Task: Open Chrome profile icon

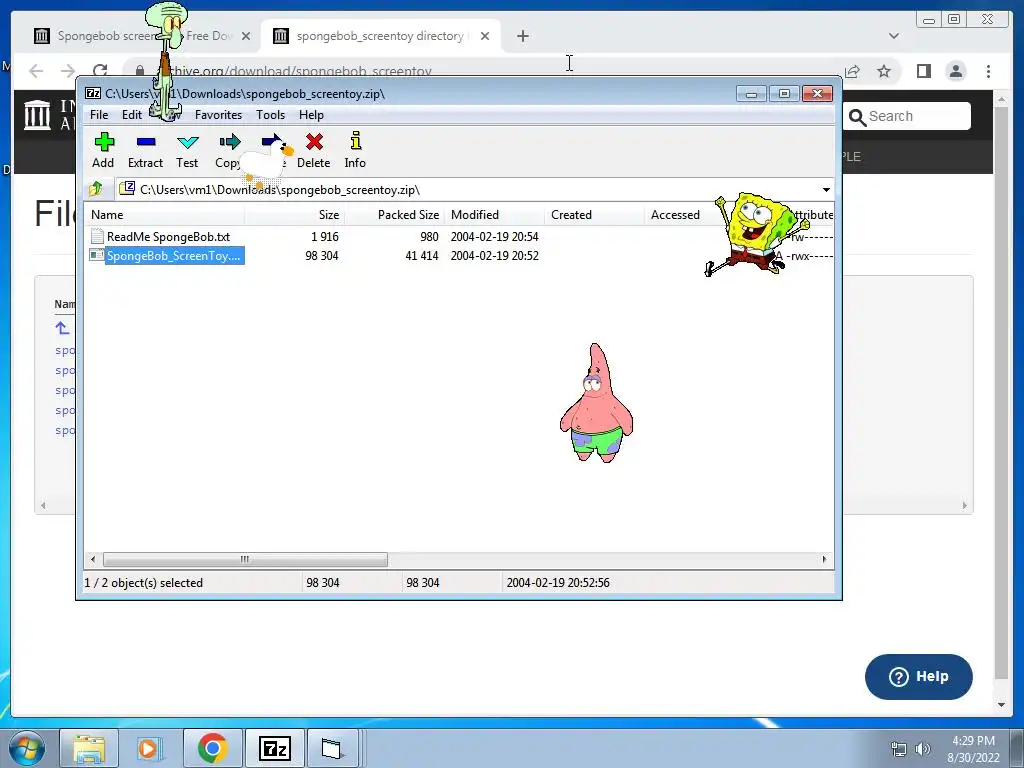Action: click(x=956, y=71)
